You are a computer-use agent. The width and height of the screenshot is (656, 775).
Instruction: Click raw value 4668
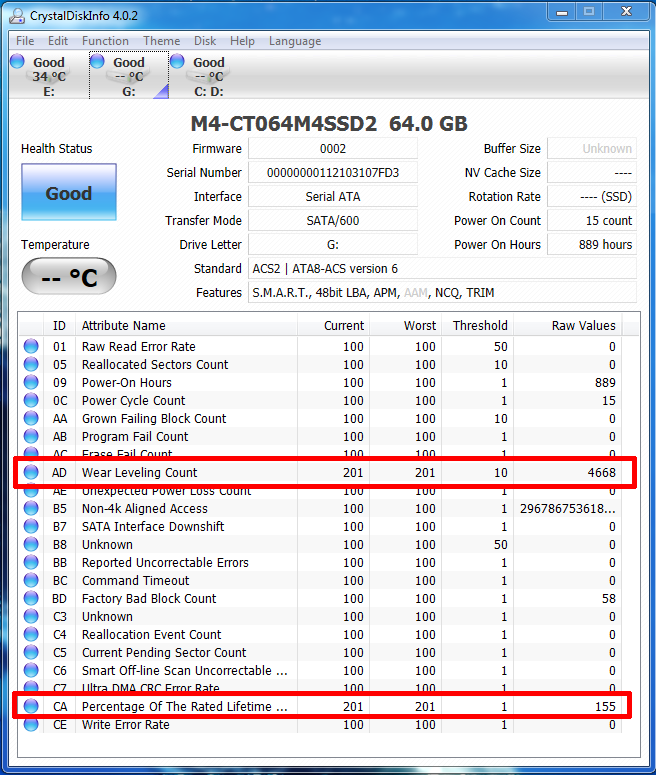tap(602, 473)
